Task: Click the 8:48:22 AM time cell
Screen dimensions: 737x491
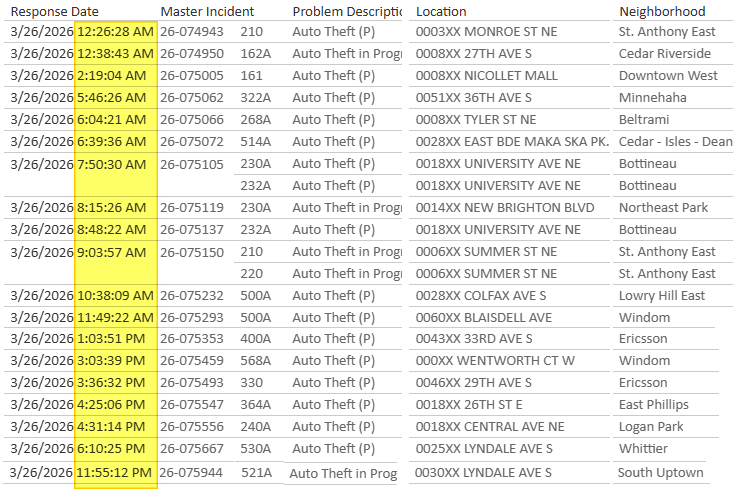Action: [x=111, y=230]
